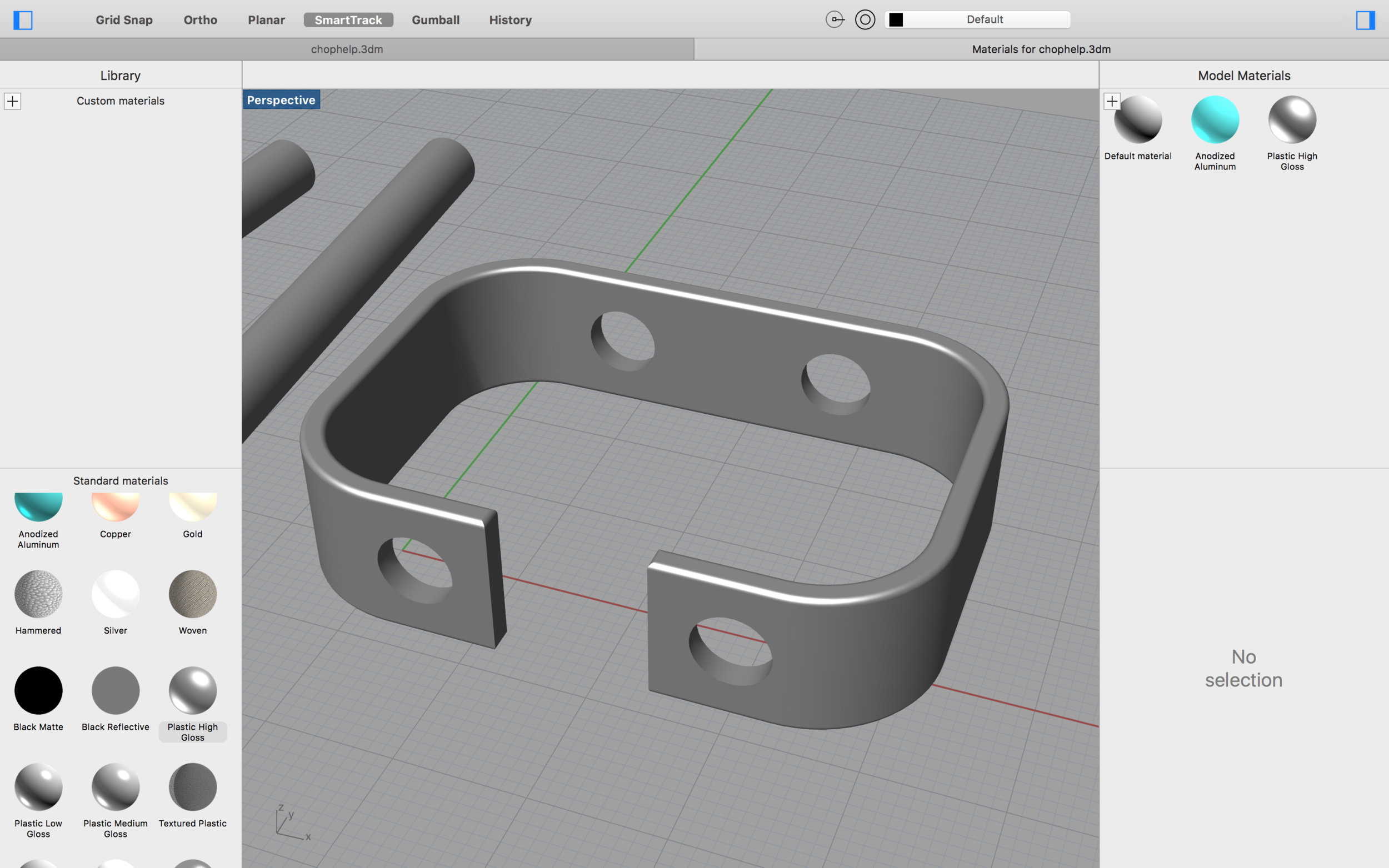Click the Woven label text
1389x868 pixels.
(193, 630)
